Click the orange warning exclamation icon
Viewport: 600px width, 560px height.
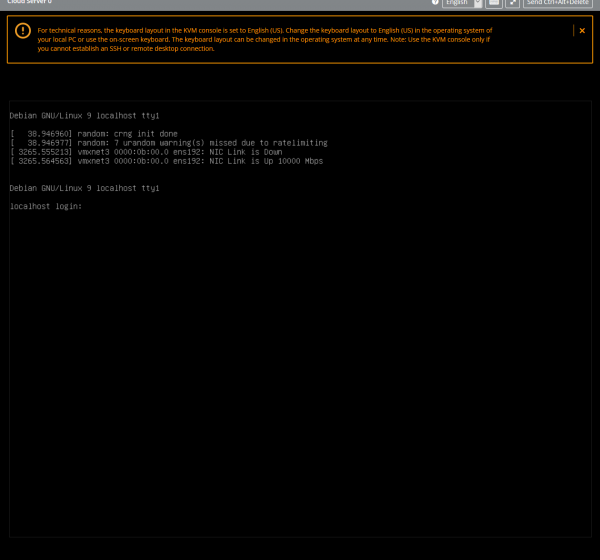[22, 31]
